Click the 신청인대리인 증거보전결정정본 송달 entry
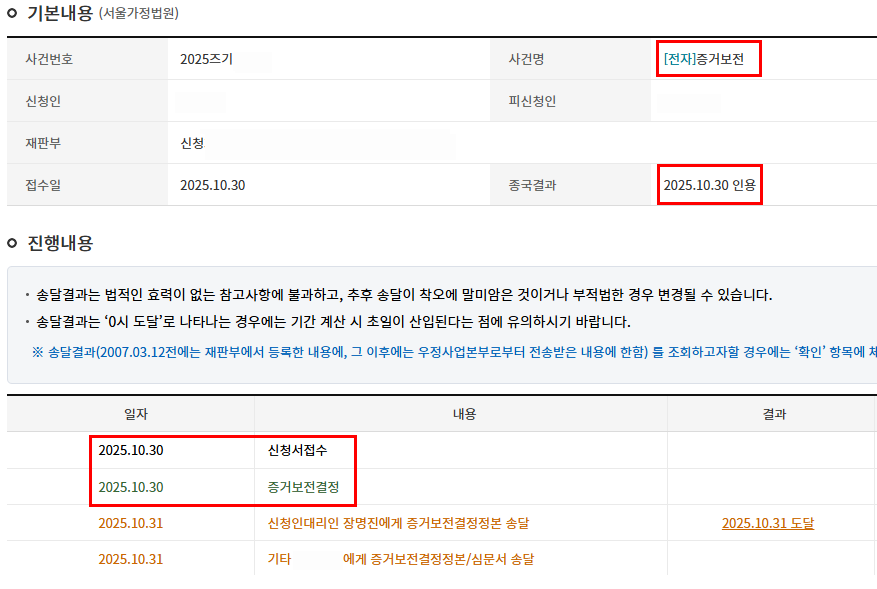This screenshot has width=877, height=589. tap(398, 523)
